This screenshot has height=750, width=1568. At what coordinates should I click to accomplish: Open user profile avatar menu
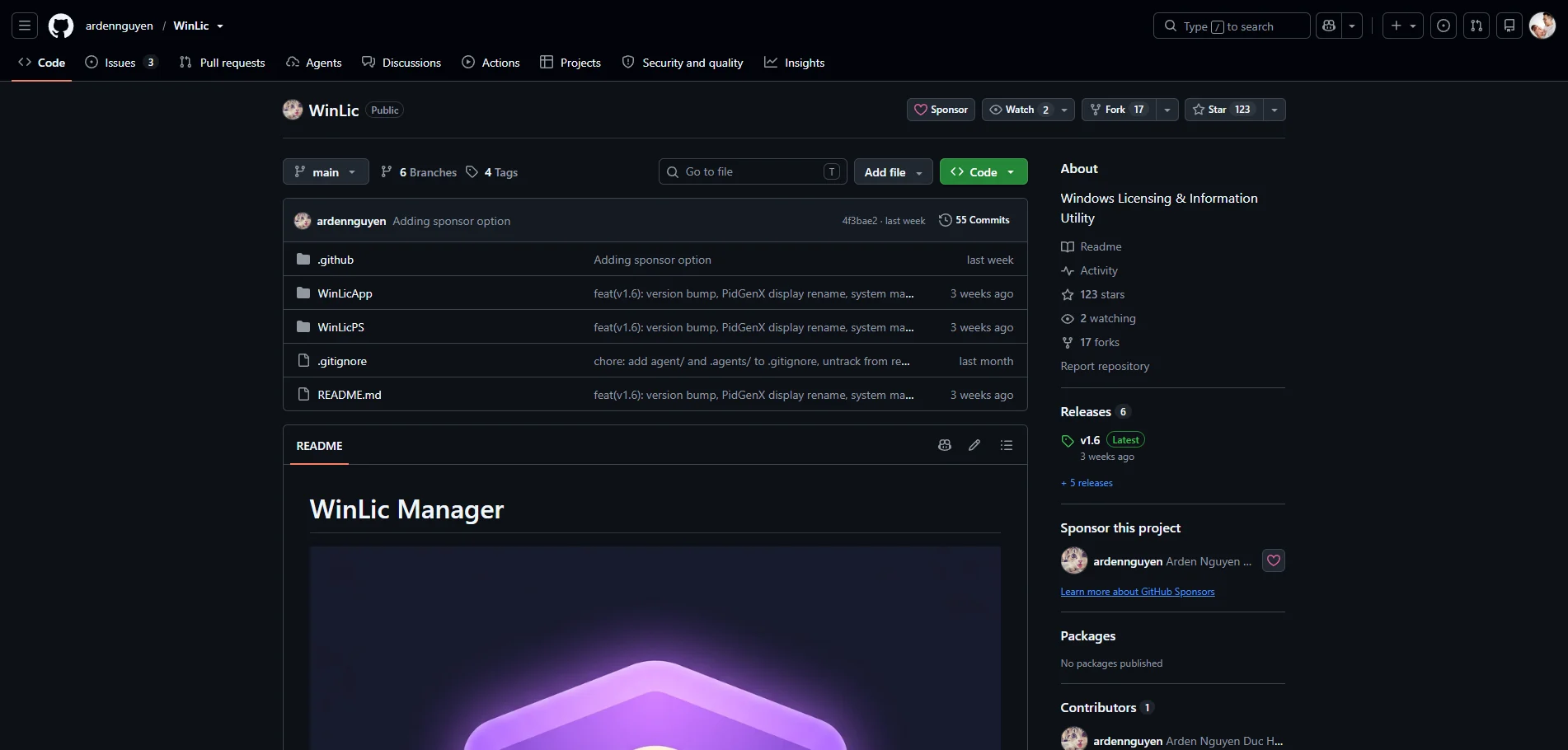point(1542,26)
